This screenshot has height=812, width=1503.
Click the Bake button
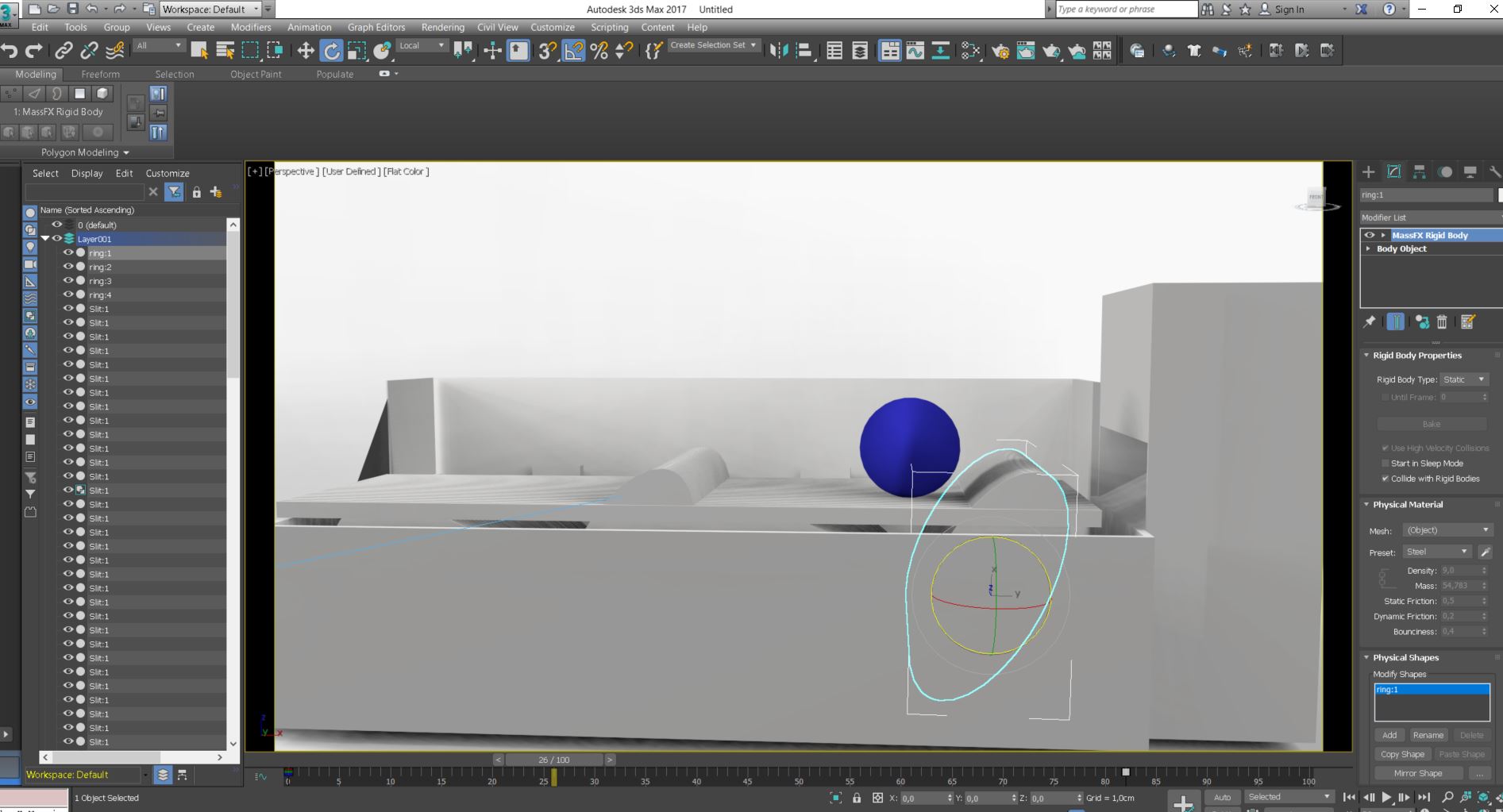[x=1431, y=423]
